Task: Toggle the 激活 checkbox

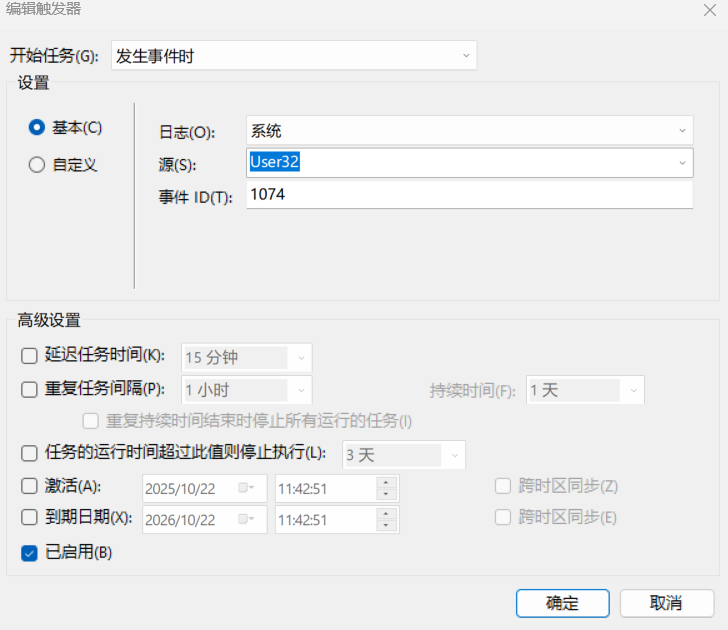Action: click(x=29, y=487)
